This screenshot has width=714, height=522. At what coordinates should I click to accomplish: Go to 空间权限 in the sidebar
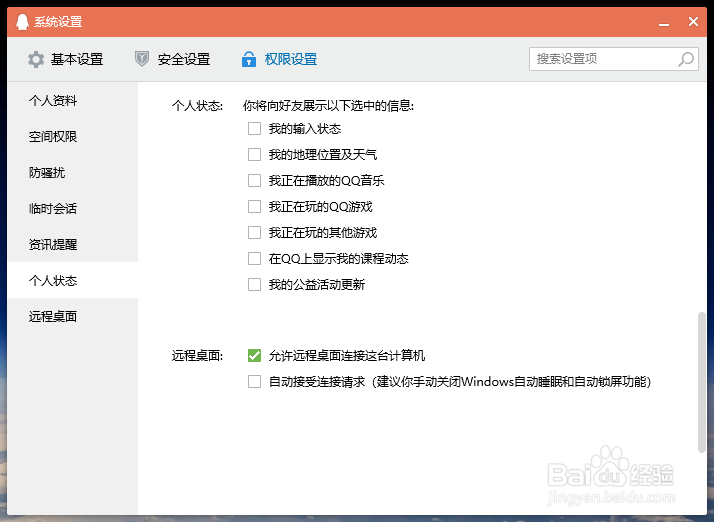[x=72, y=136]
